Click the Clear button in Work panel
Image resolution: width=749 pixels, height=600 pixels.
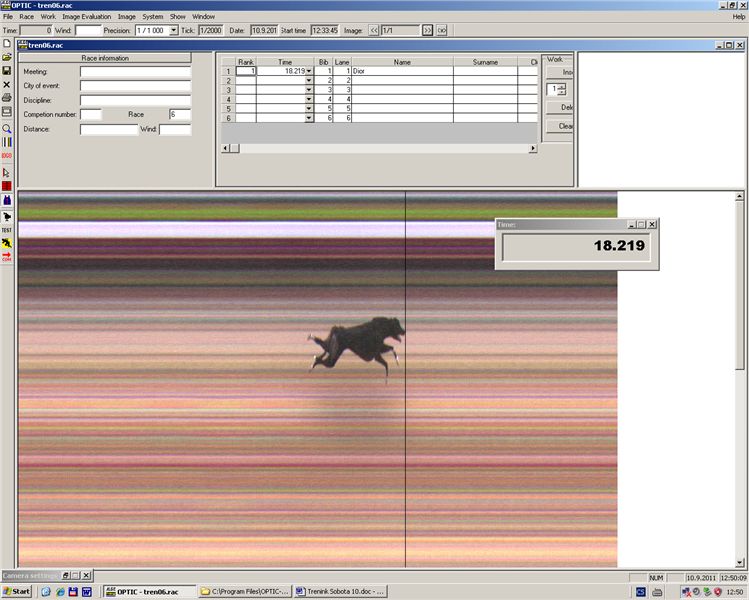pyautogui.click(x=560, y=126)
